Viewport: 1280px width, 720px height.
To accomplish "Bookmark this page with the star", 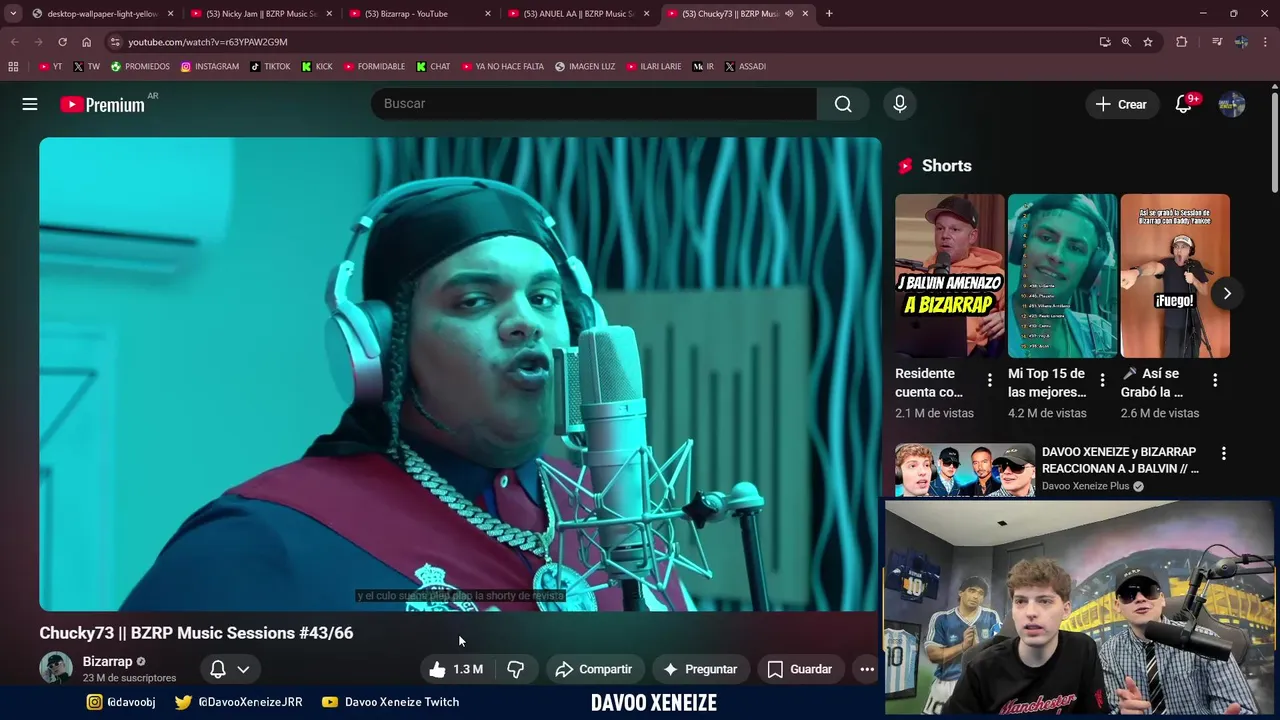I will [1148, 42].
